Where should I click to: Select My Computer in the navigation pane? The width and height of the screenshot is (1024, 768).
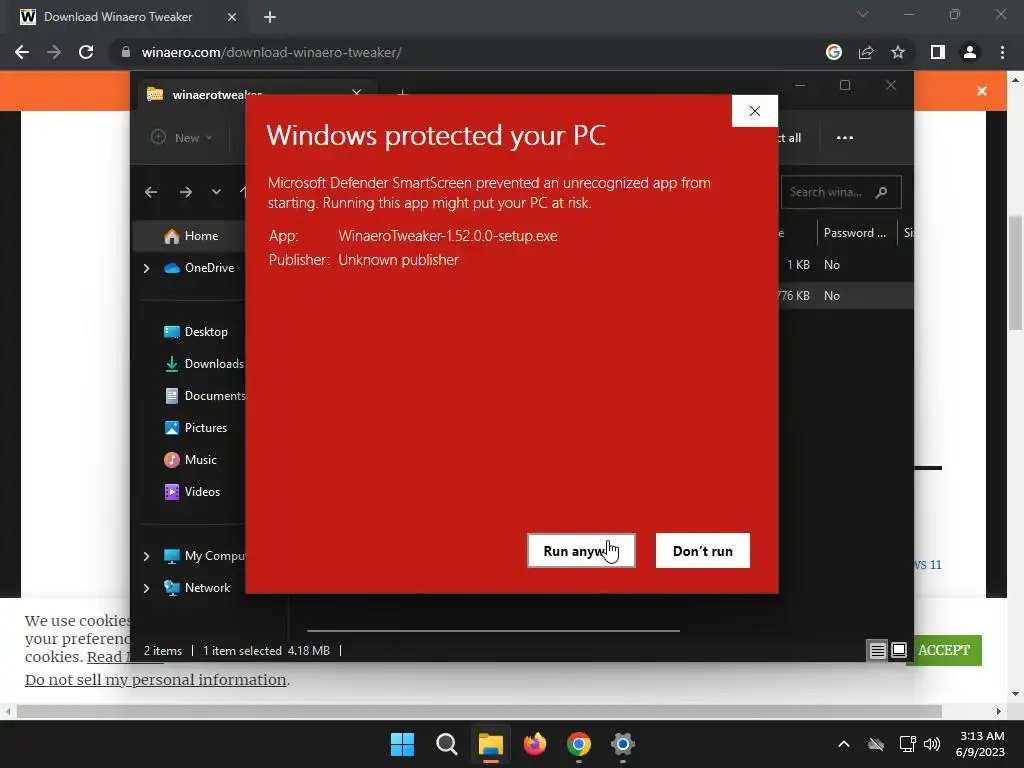pos(204,556)
